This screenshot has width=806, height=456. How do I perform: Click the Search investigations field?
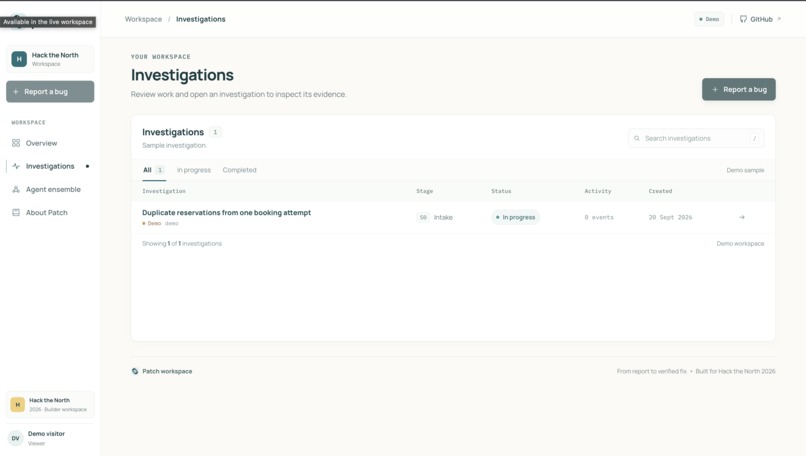click(x=696, y=138)
